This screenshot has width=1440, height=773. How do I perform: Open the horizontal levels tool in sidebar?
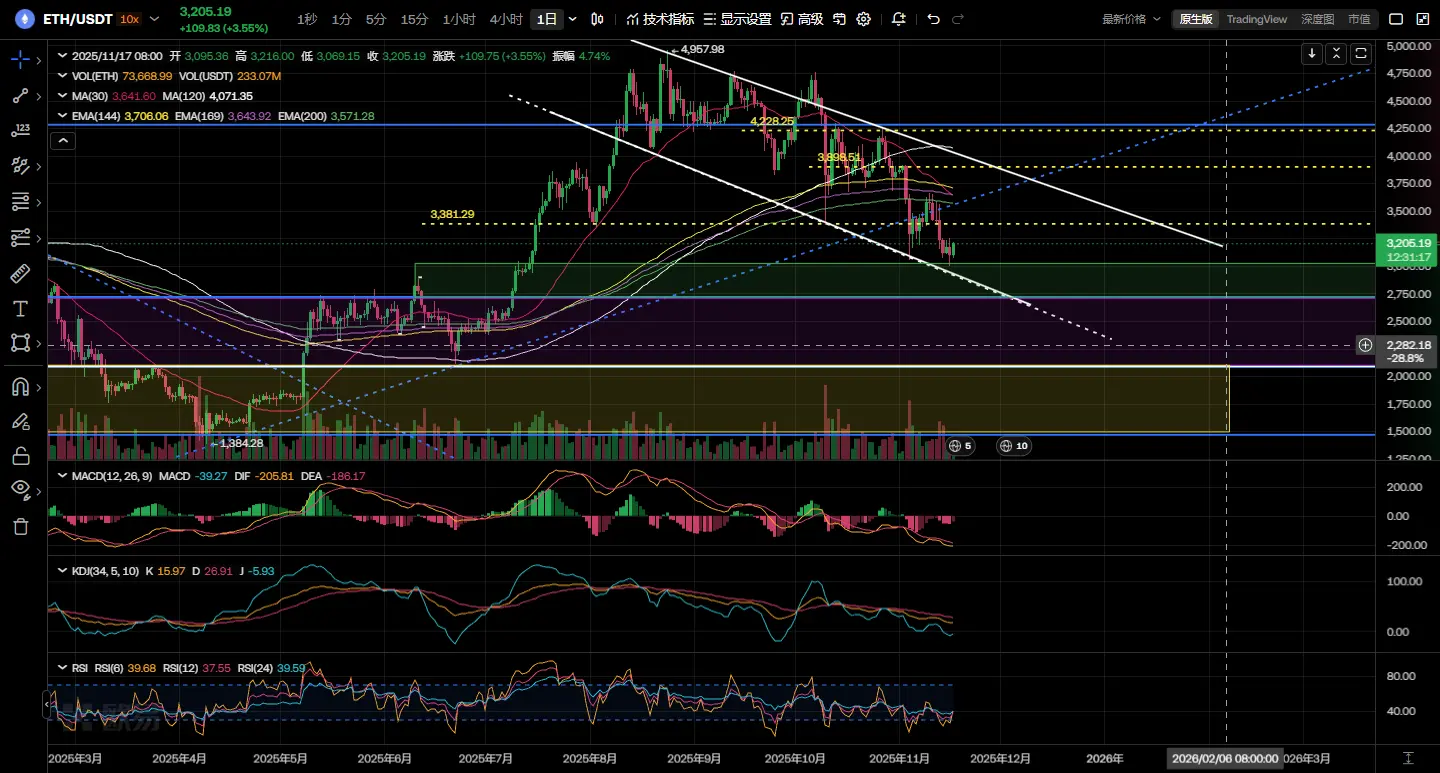coord(20,202)
